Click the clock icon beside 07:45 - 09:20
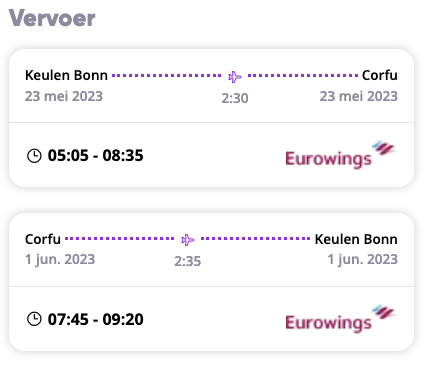Viewport: 430px width, 366px height. tap(34, 319)
